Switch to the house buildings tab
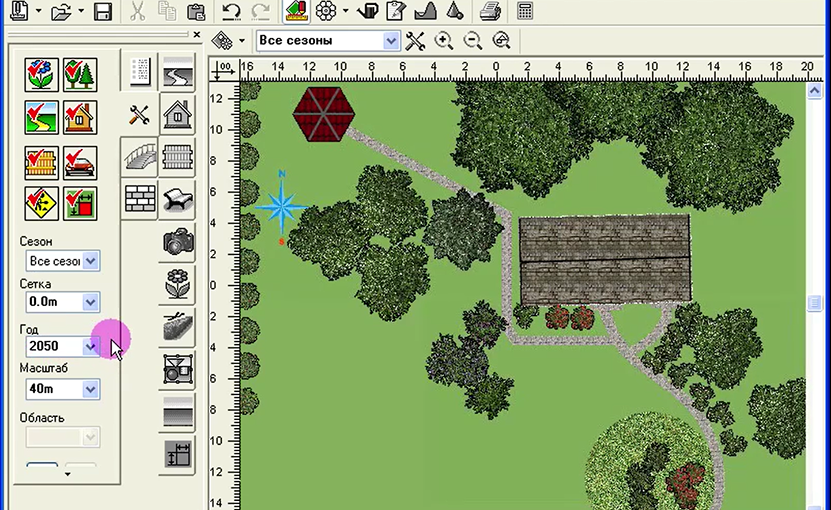 [178, 115]
